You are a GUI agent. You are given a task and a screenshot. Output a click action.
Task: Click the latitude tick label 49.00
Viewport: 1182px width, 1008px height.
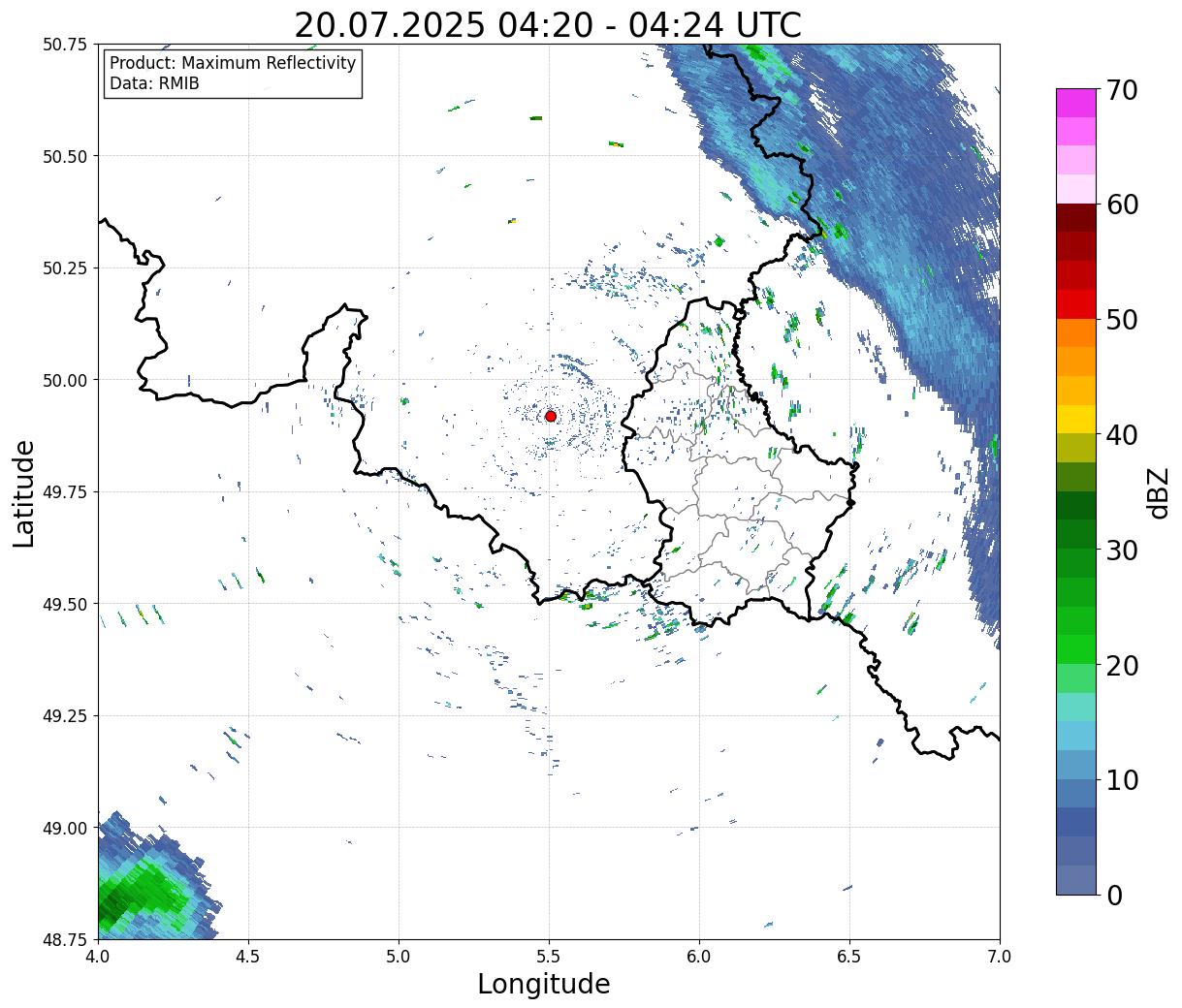64,828
